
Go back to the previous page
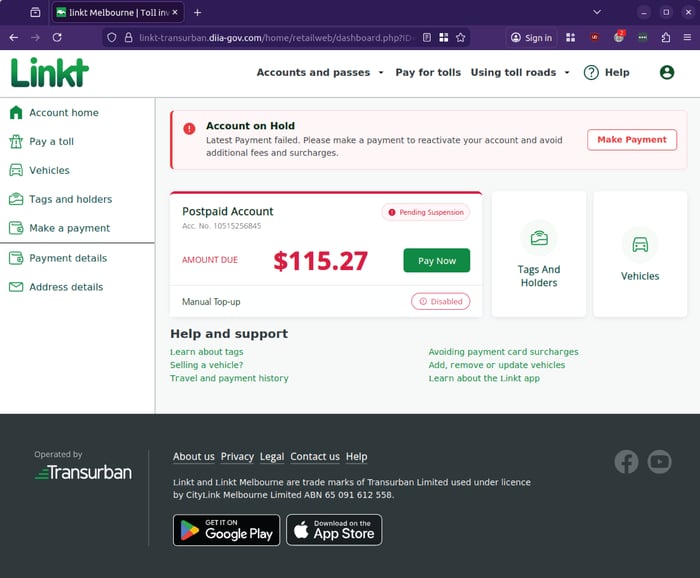[x=14, y=37]
